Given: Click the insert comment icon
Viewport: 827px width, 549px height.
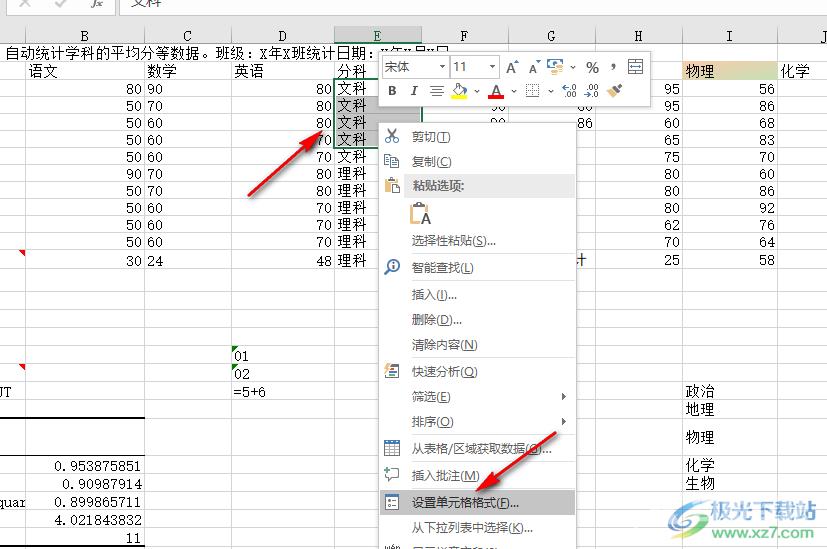Looking at the screenshot, I should click(x=392, y=474).
